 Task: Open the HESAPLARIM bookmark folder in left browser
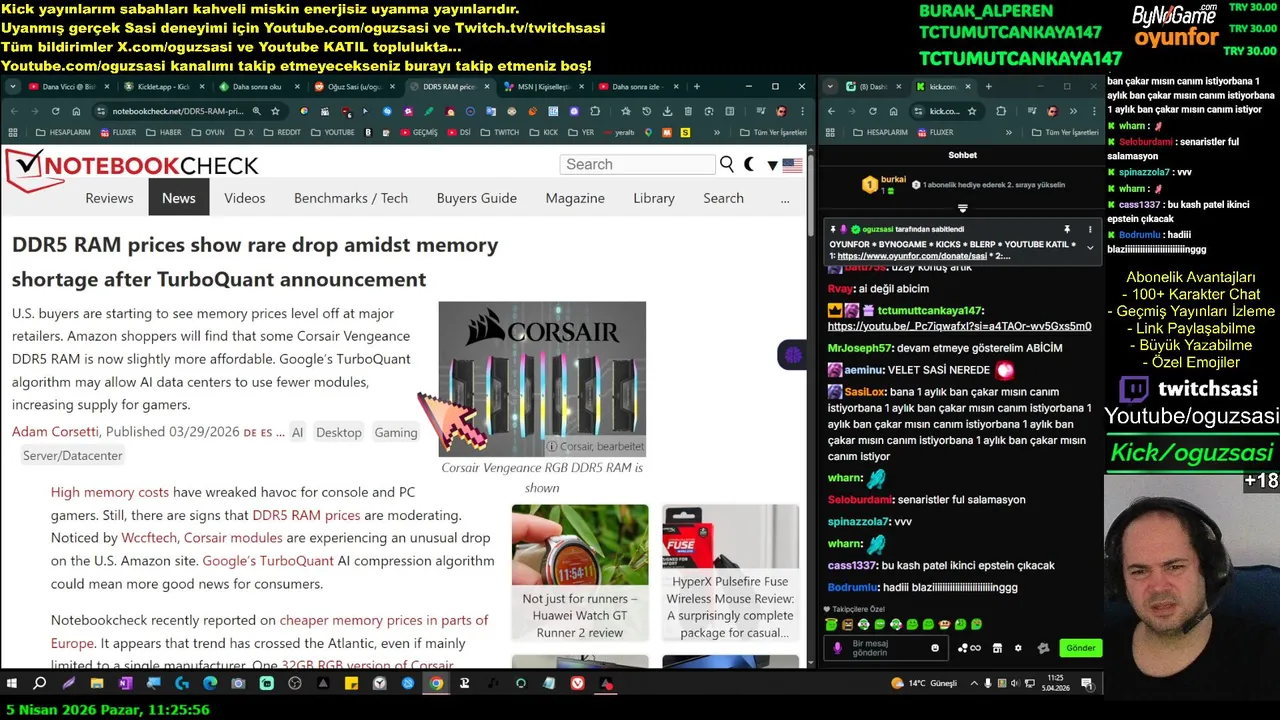61,132
